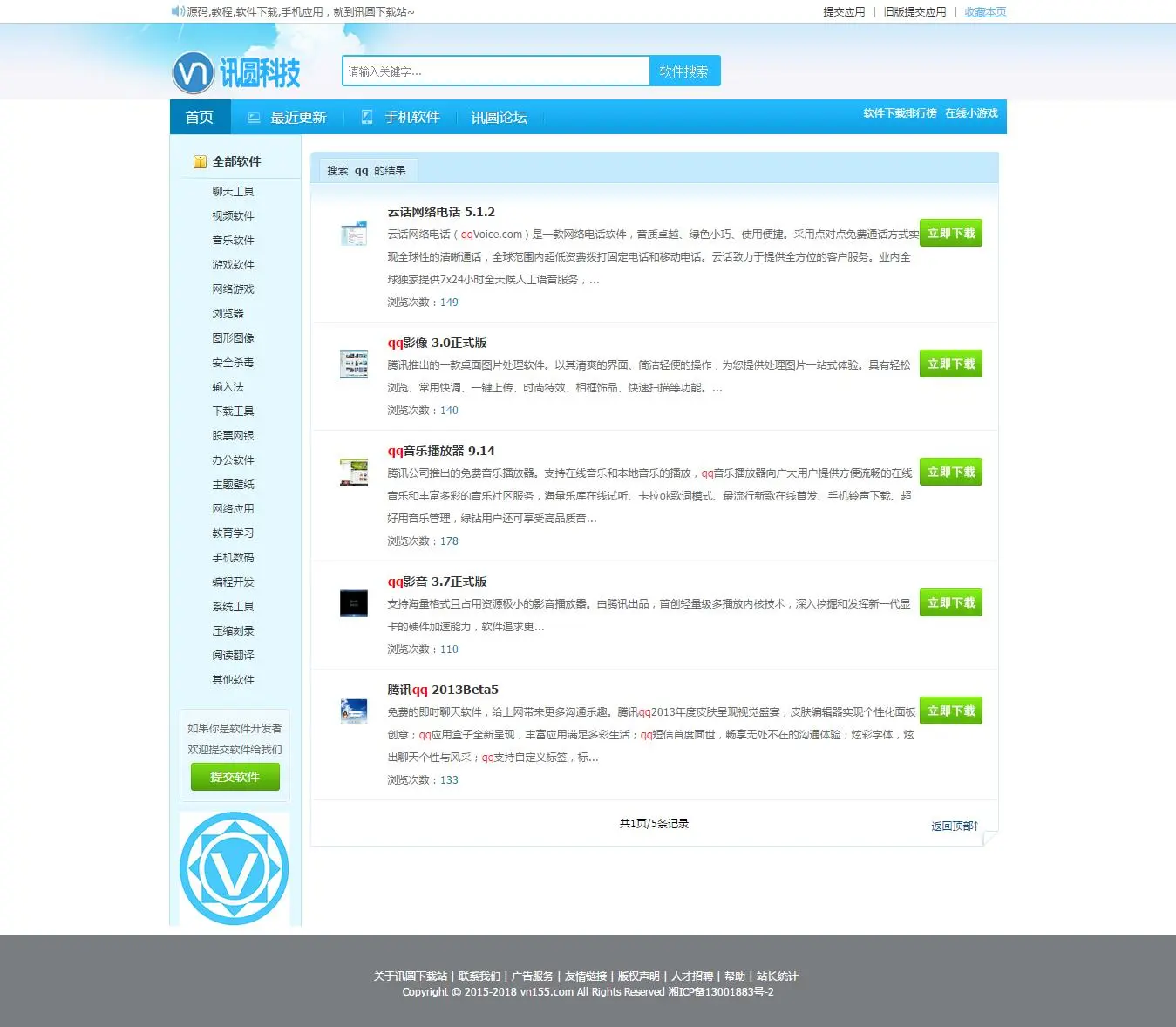Image resolution: width=1176 pixels, height=1027 pixels.
Task: Open 在线小游戏 link
Action: click(x=971, y=113)
